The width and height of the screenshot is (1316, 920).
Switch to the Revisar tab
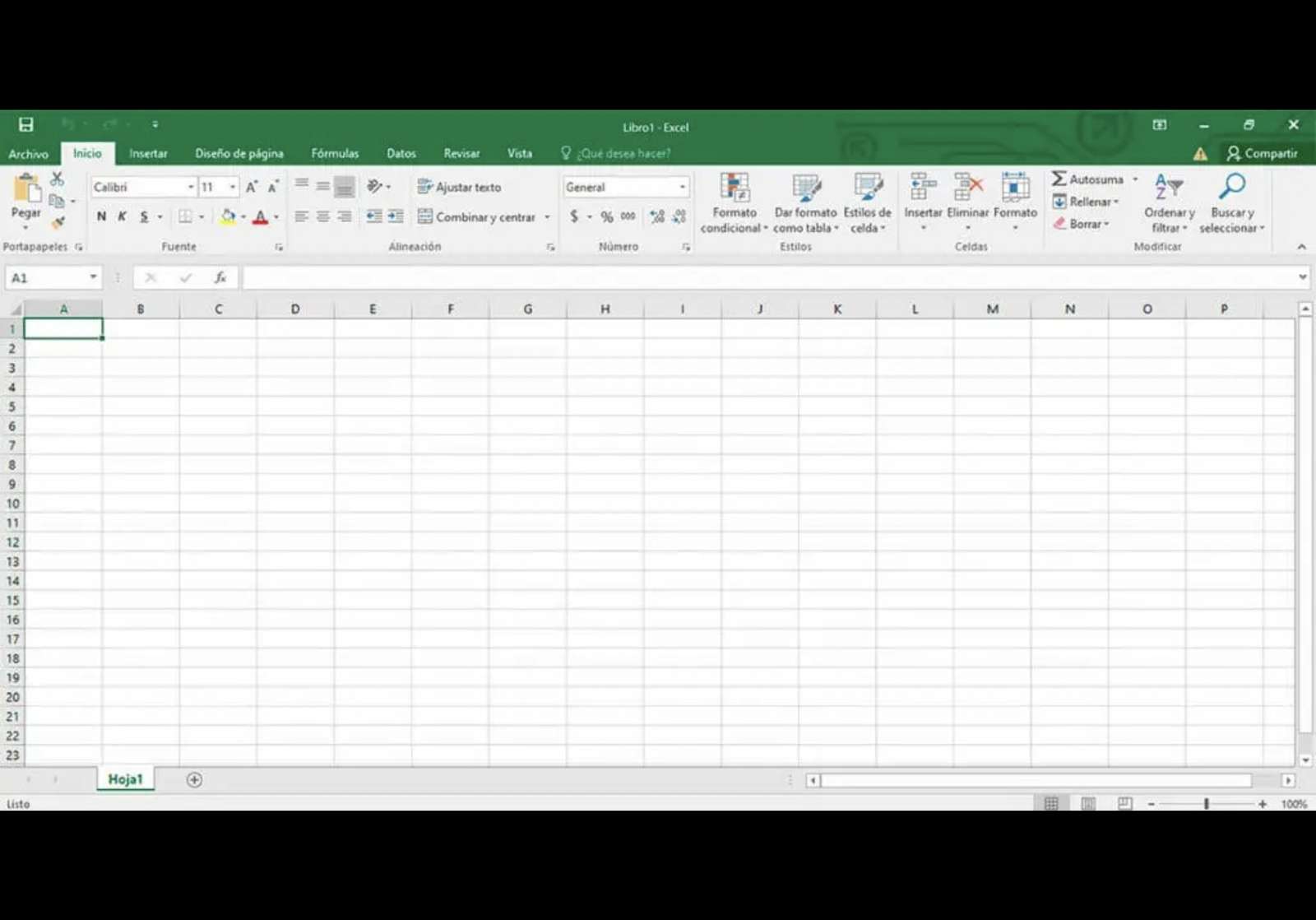click(x=461, y=154)
